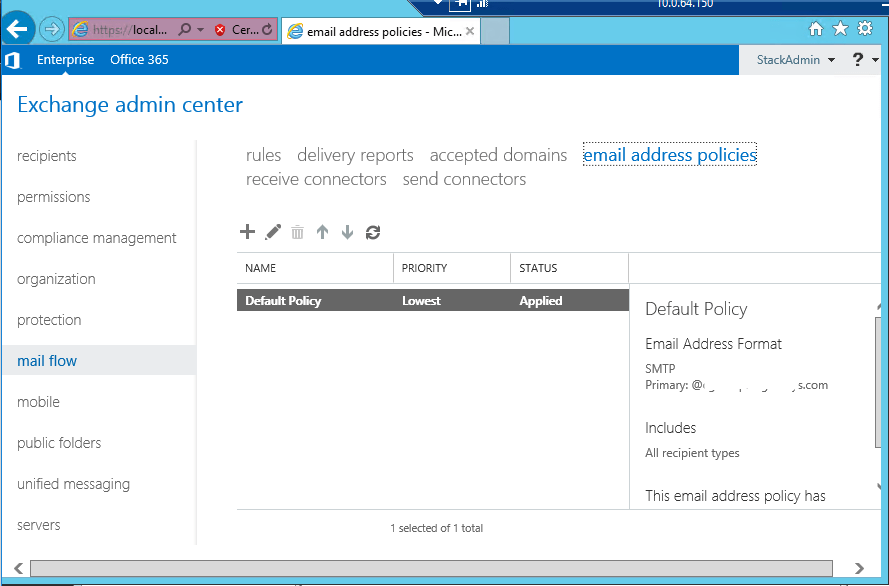Navigate to recipients in left sidebar
Image resolution: width=889 pixels, height=586 pixels.
point(47,156)
